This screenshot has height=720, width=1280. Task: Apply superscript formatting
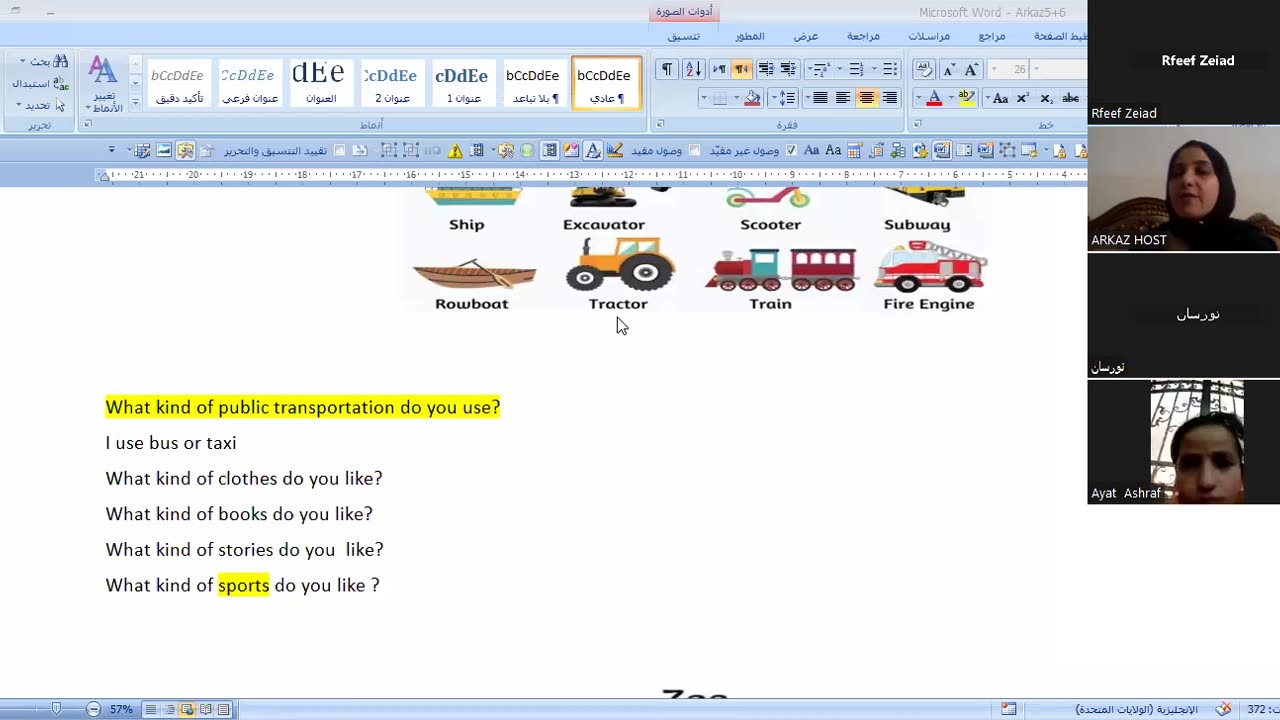point(1023,98)
